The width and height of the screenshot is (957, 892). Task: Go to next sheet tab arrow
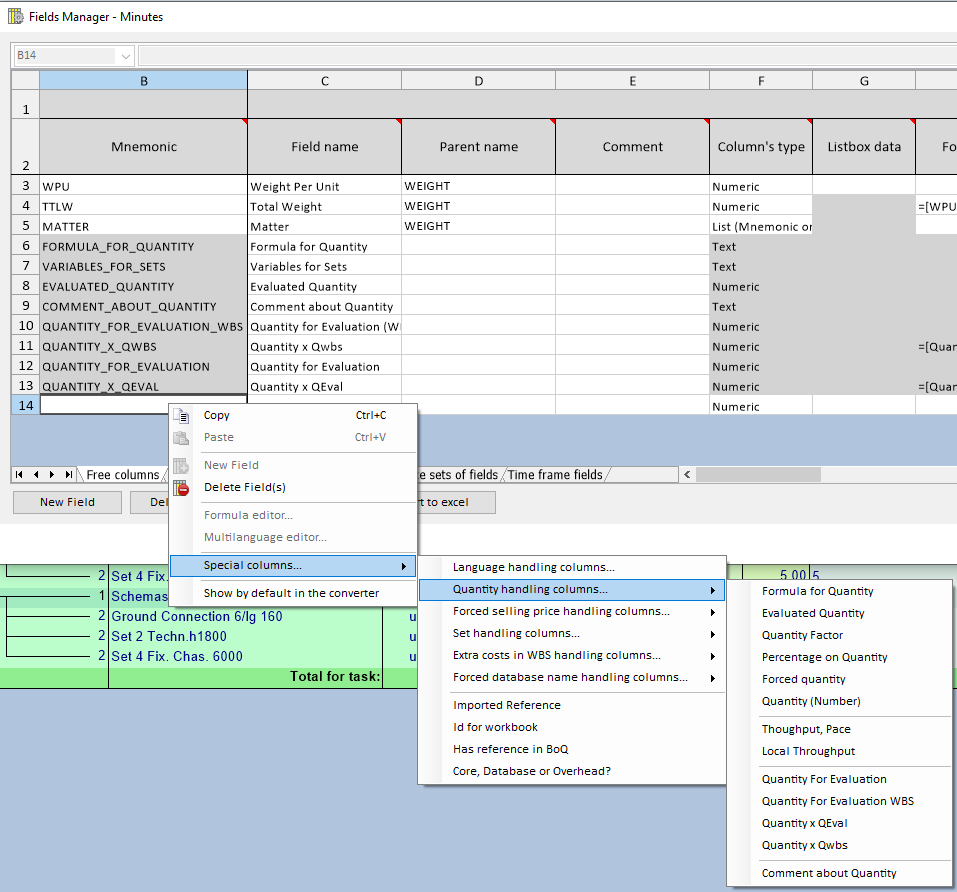pyautogui.click(x=52, y=474)
